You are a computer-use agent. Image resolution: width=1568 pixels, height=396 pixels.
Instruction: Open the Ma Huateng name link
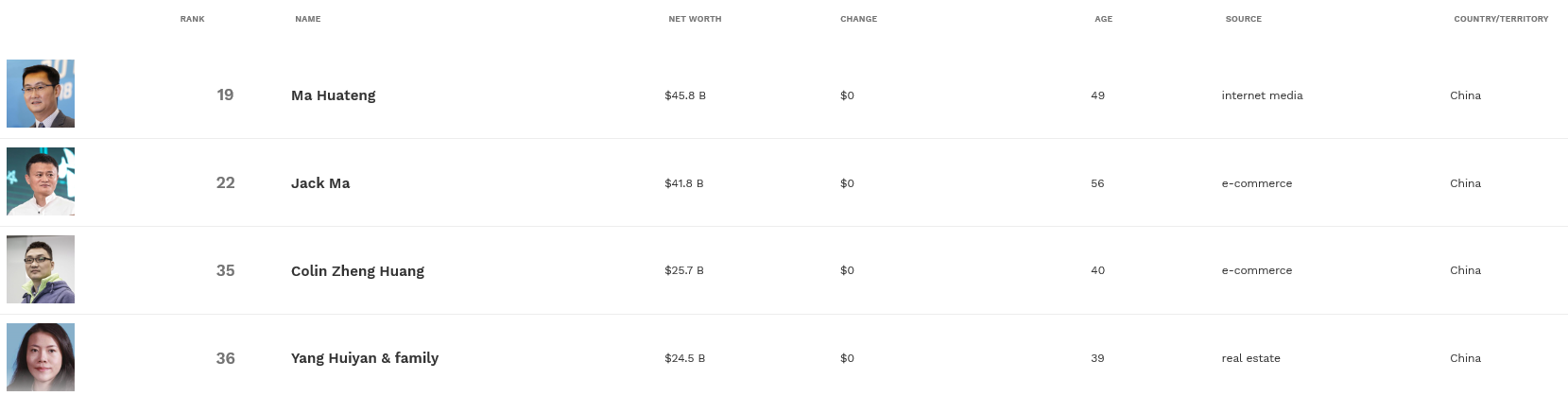(333, 95)
